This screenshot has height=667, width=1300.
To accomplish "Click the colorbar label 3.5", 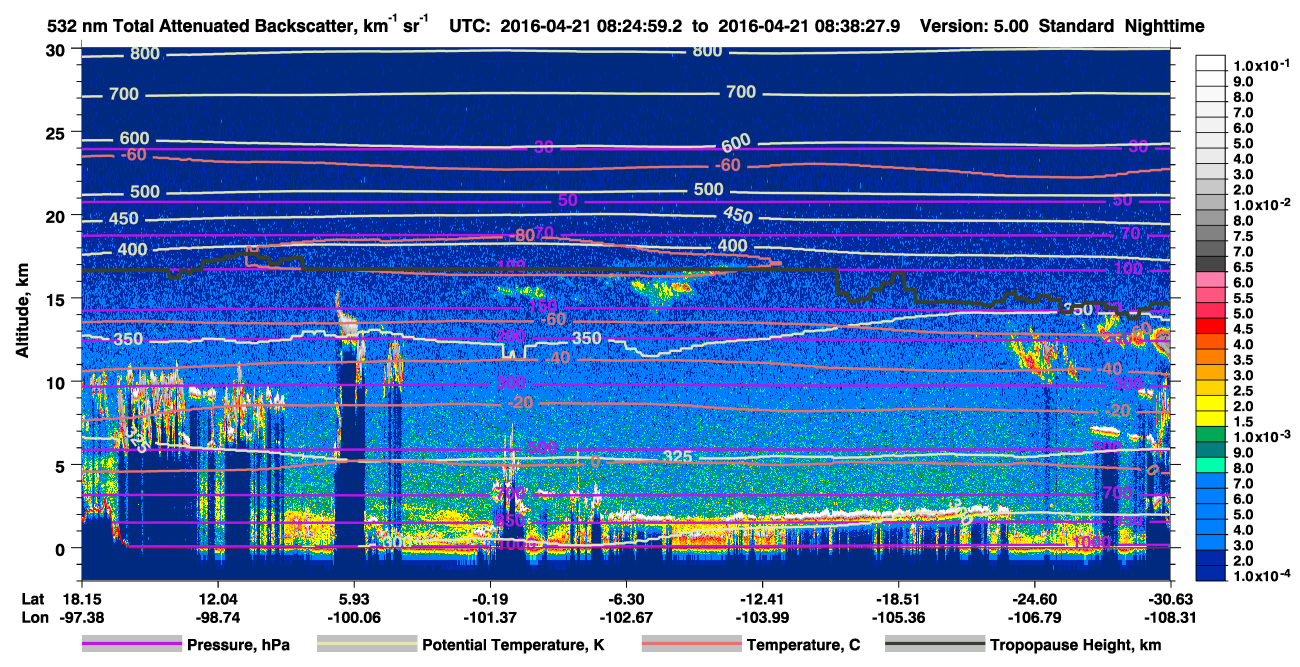I will pos(1245,359).
